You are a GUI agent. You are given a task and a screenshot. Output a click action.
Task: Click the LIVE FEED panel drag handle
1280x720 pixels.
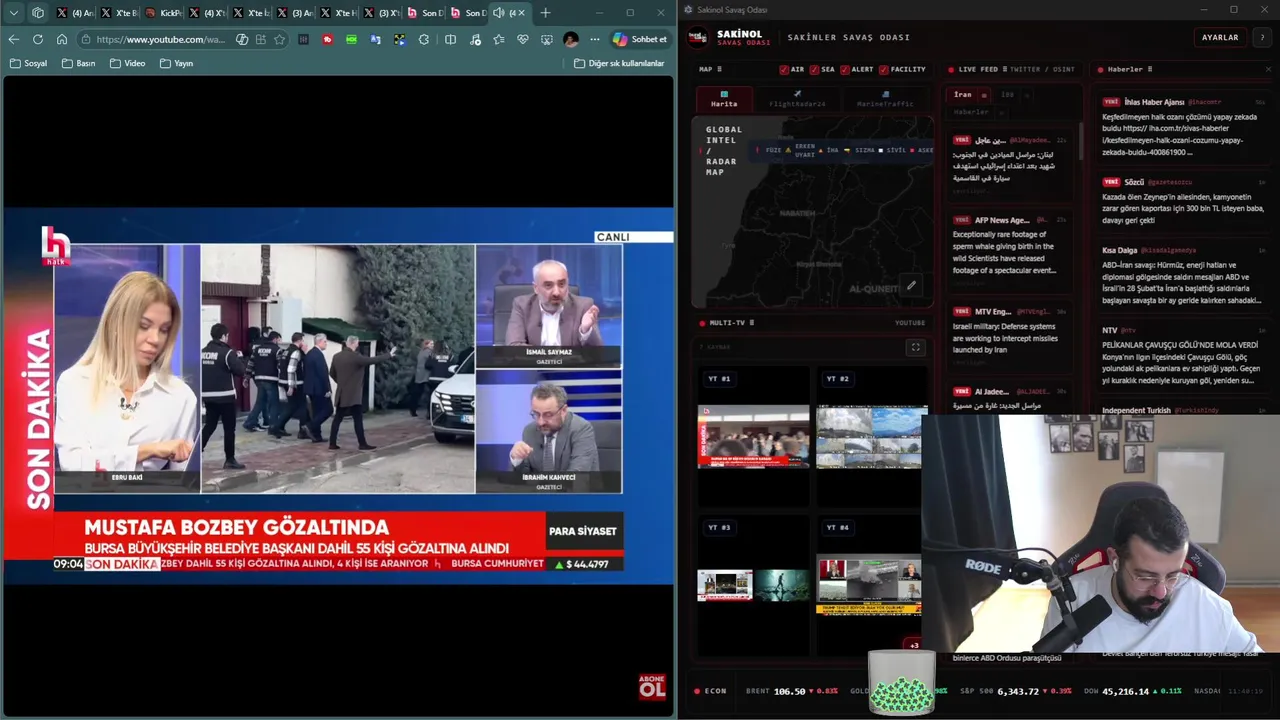[x=1003, y=69]
